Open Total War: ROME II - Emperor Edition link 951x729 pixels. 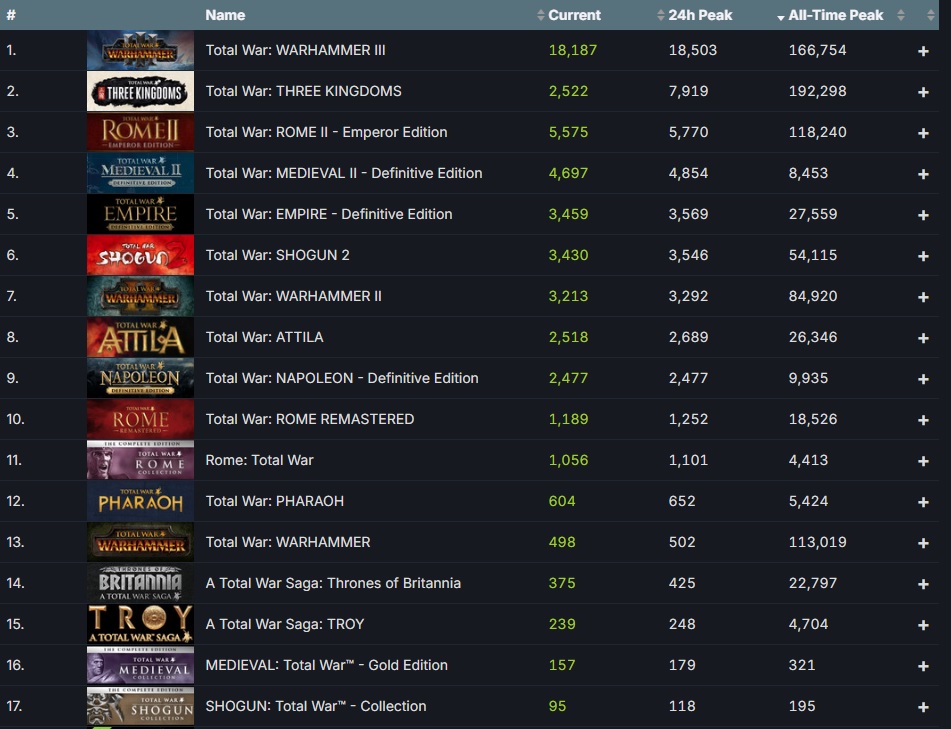[x=326, y=132]
